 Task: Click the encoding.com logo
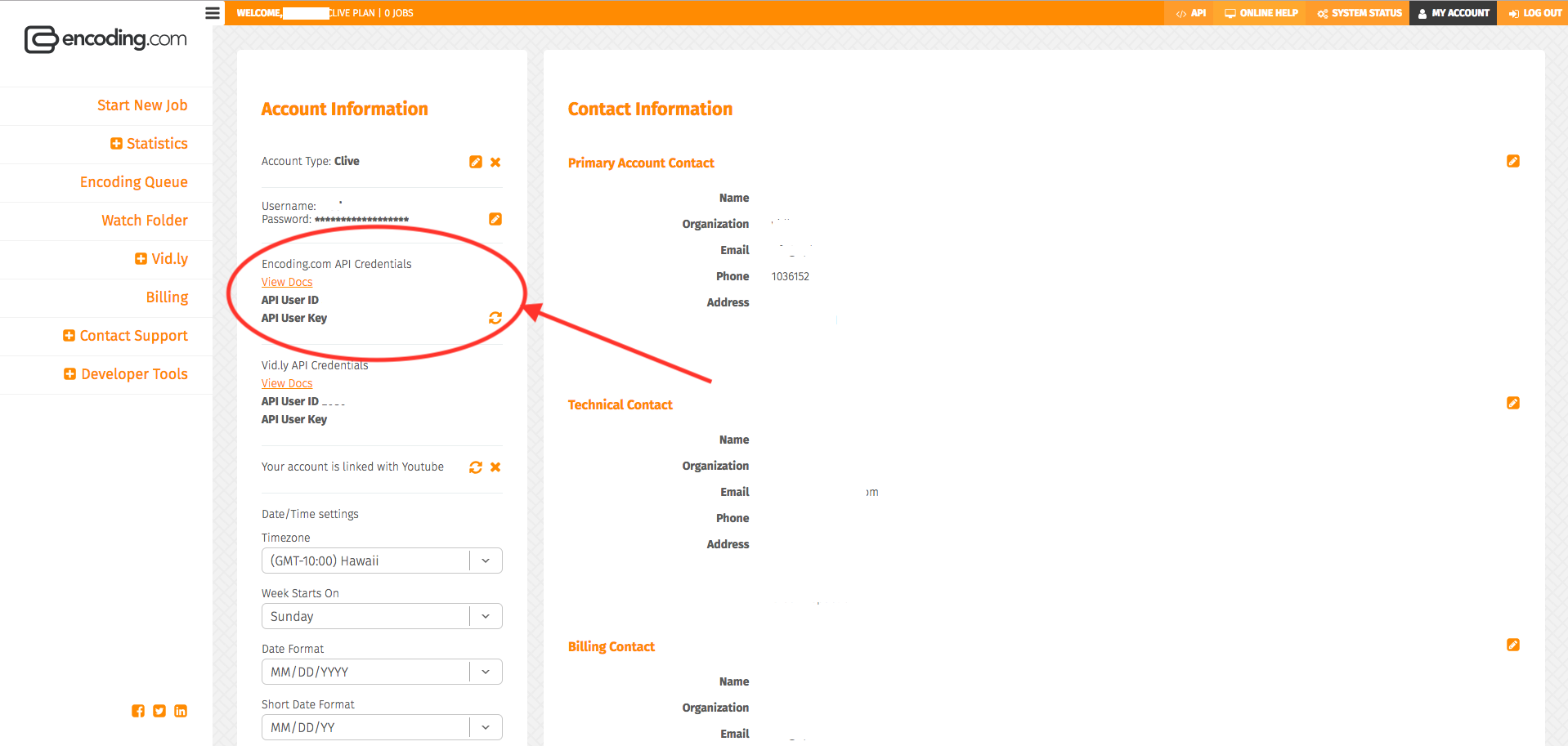(105, 39)
